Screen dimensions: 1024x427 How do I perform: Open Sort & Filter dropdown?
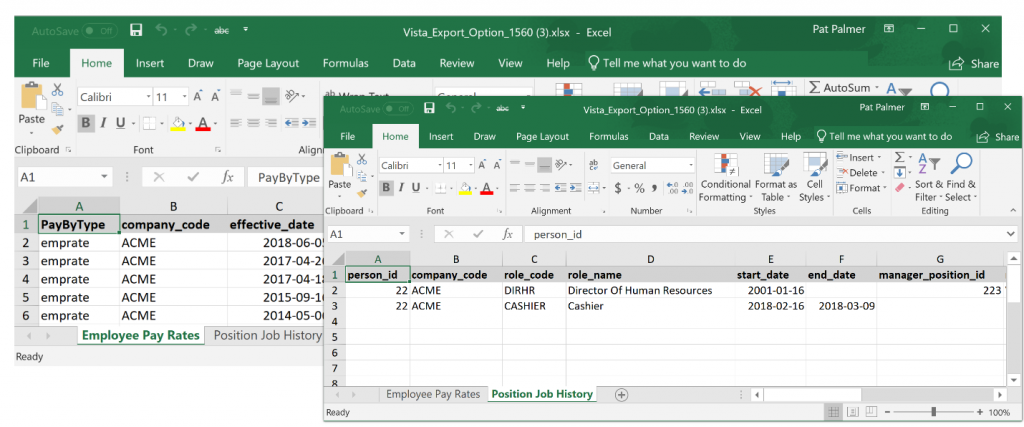(x=928, y=180)
